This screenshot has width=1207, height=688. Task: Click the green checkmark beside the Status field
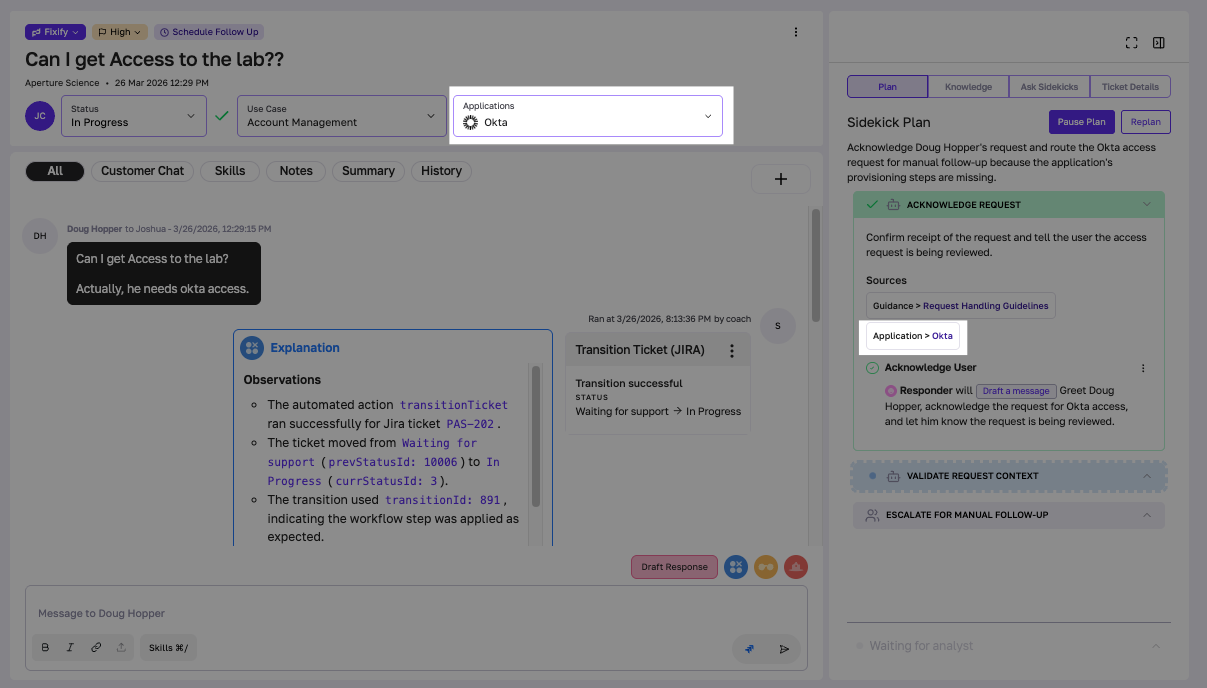point(222,115)
